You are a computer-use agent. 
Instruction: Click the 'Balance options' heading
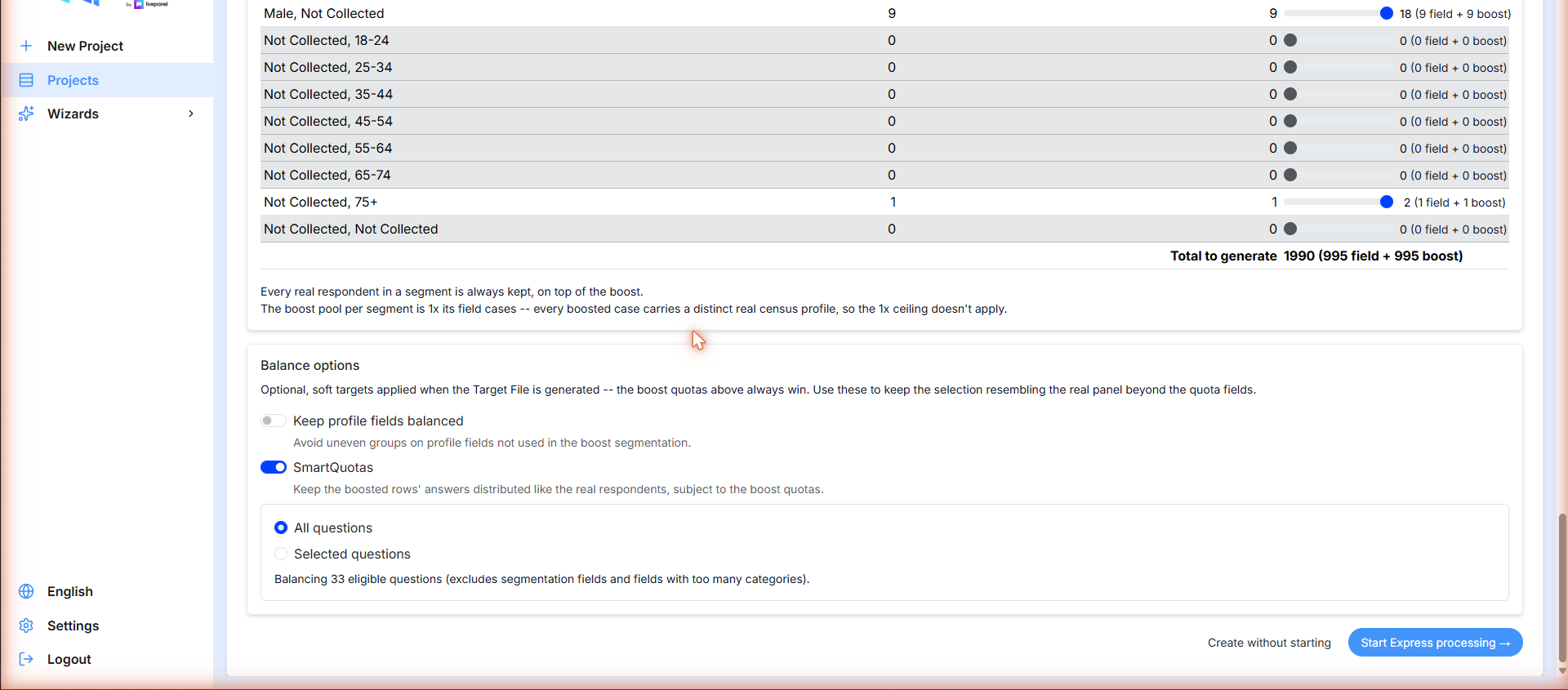[310, 365]
